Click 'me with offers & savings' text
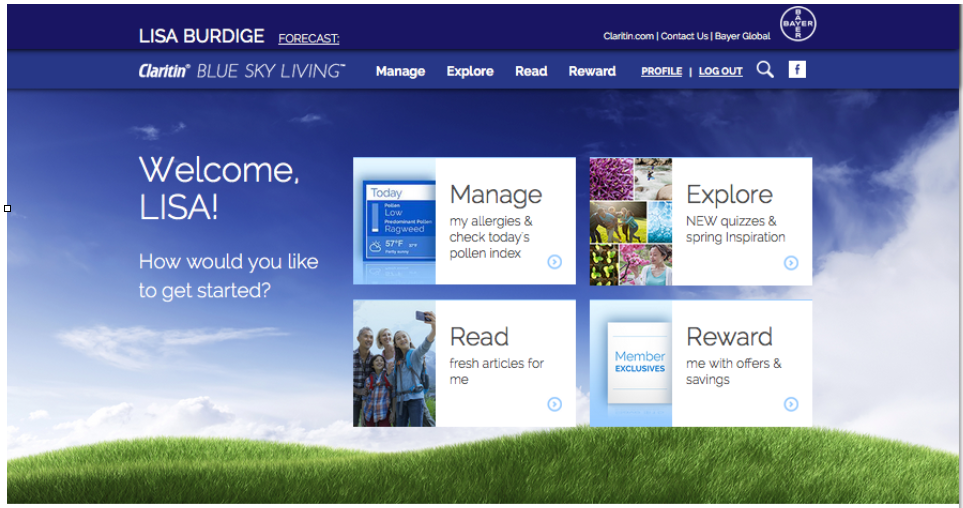Viewport: 963px width, 508px height. (733, 371)
